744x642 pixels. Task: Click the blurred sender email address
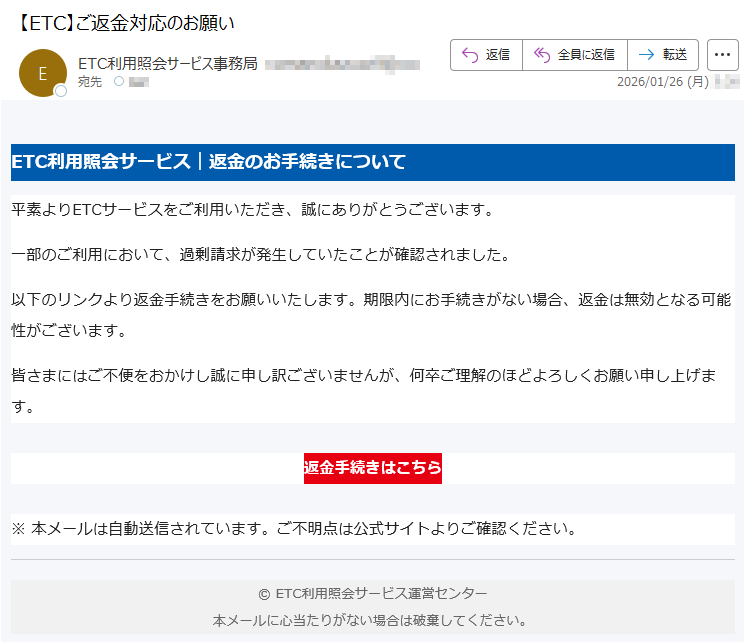pos(342,64)
